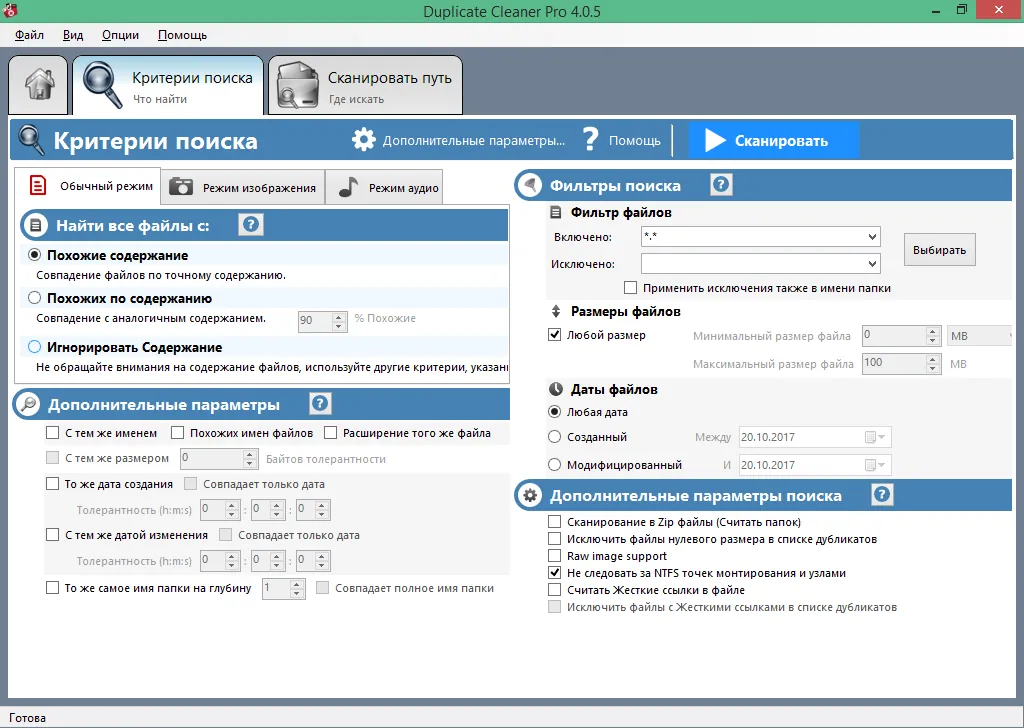Switch to Сканировать путь tab
Viewport: 1024px width, 728px height.
coord(365,86)
